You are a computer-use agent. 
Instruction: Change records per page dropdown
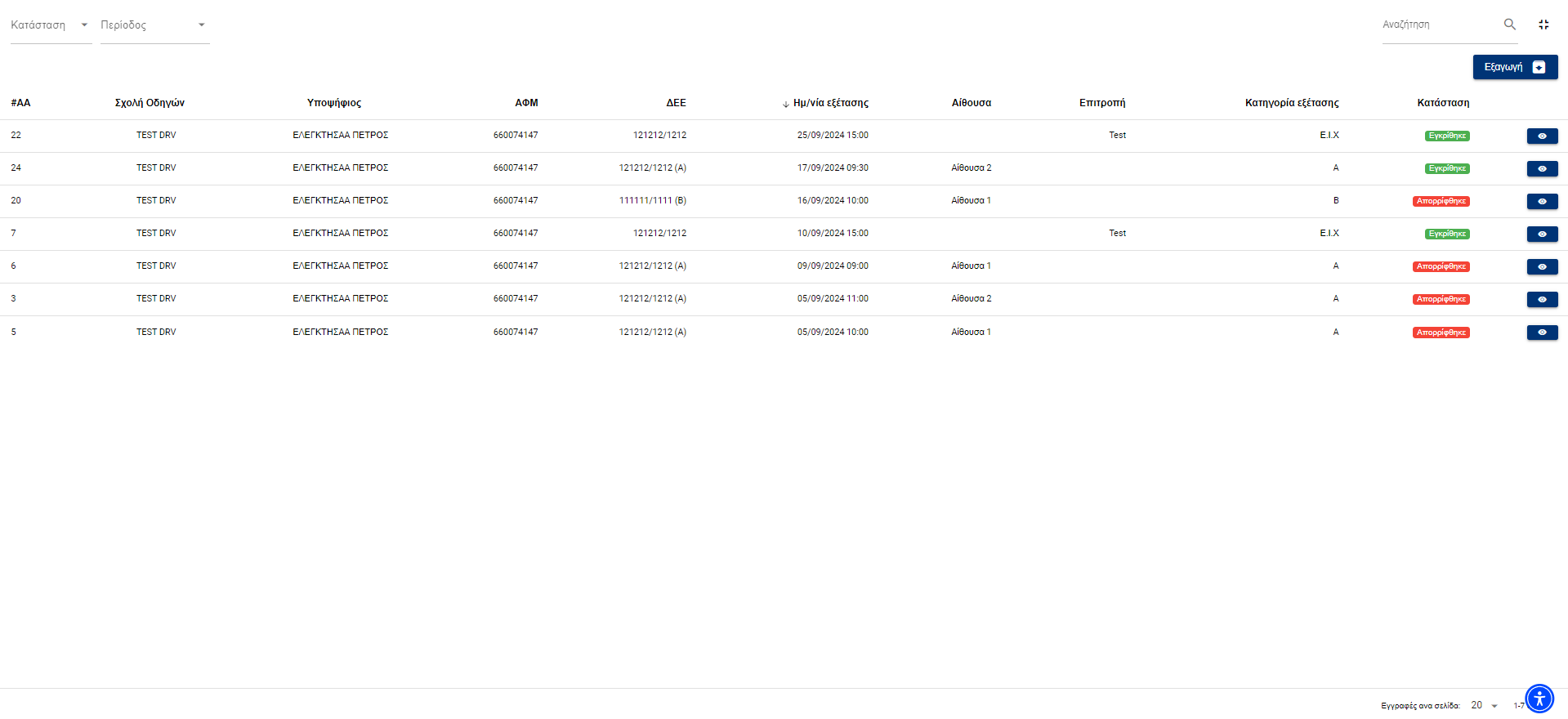pos(1484,705)
